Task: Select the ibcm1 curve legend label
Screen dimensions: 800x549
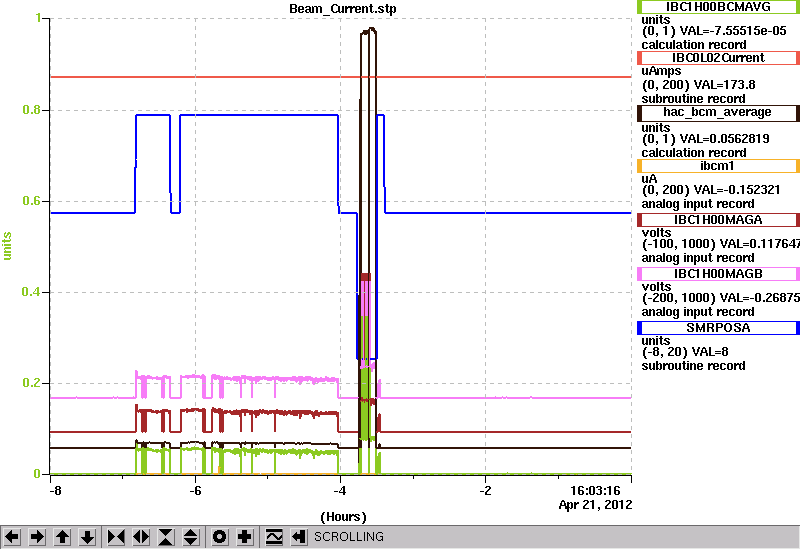Action: [x=718, y=166]
